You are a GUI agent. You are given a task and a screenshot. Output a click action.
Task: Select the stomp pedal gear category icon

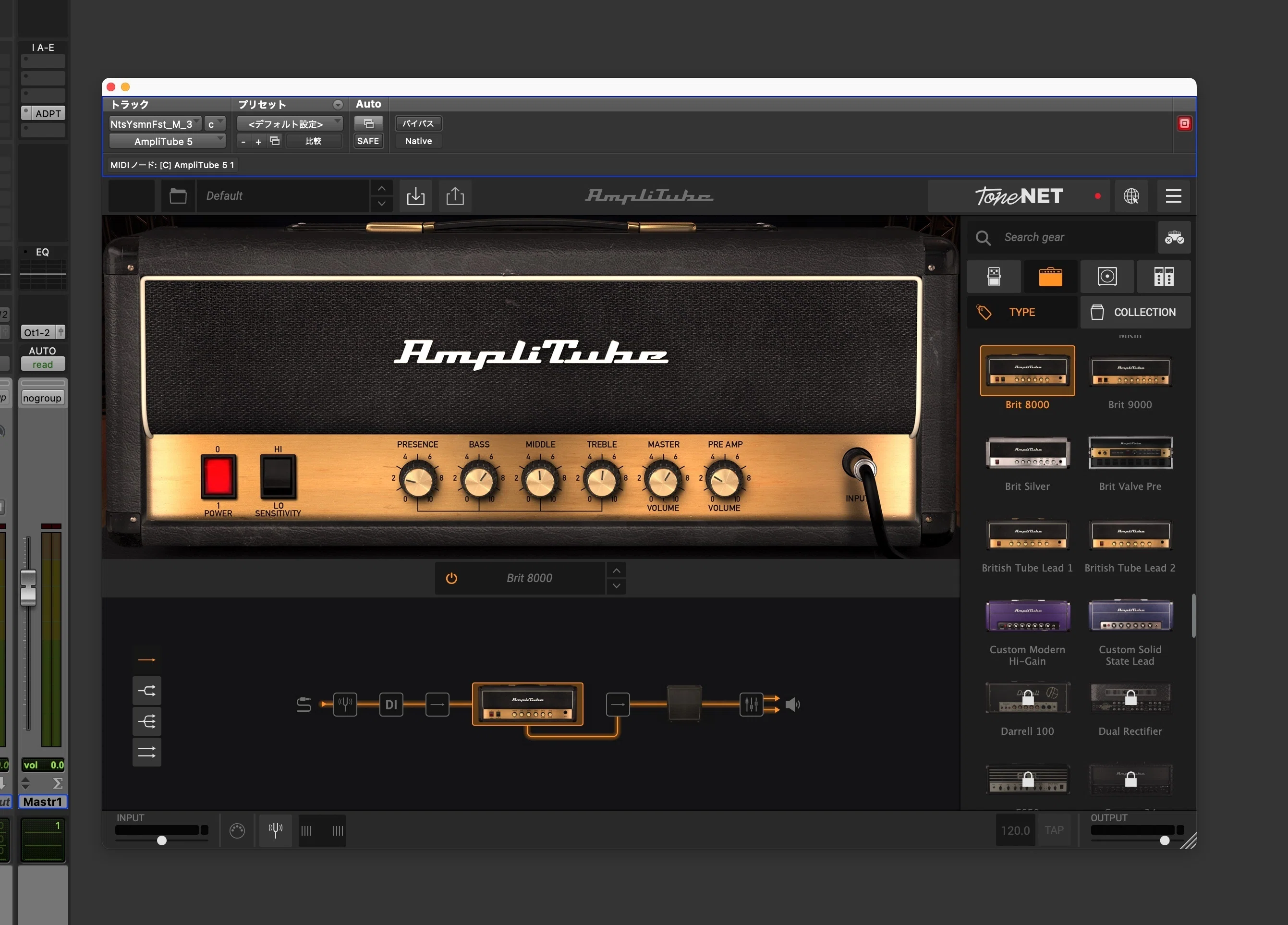pos(994,277)
